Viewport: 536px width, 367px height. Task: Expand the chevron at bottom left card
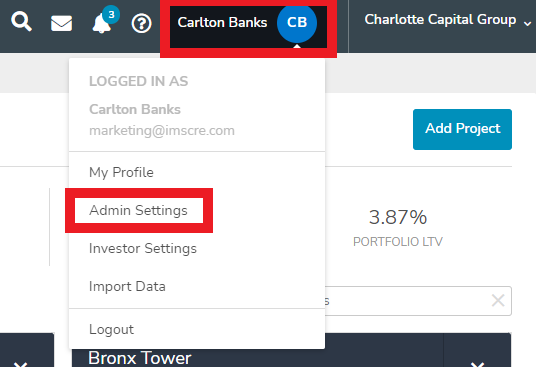tap(21, 364)
